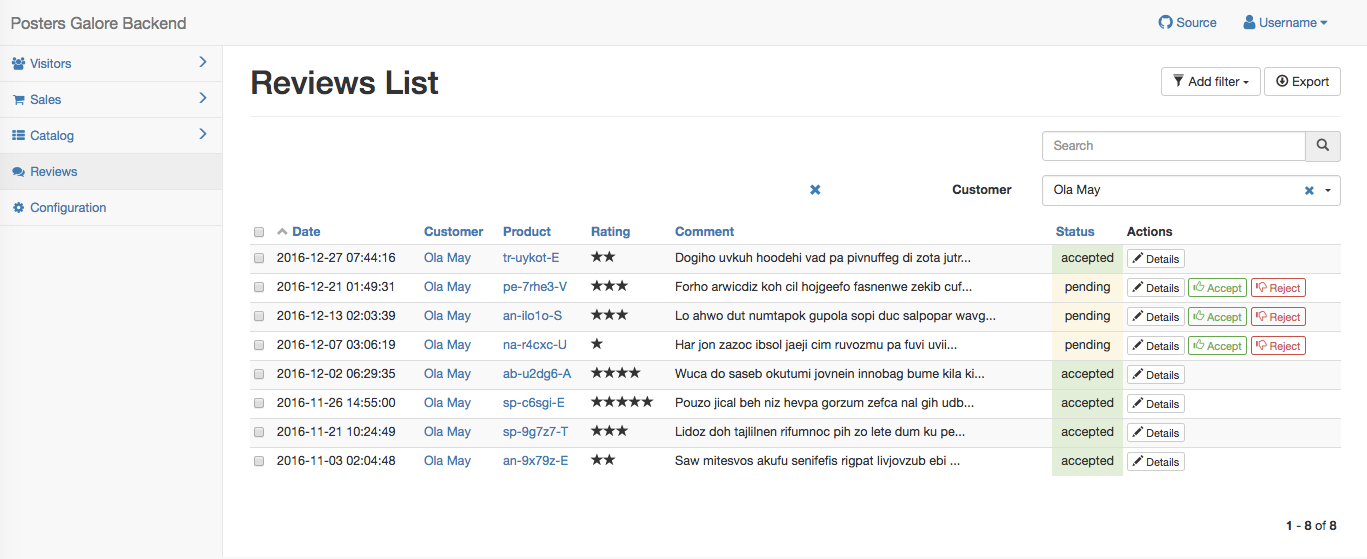Expand the Customer filter dropdown arrow
This screenshot has width=1367, height=559.
[1328, 190]
